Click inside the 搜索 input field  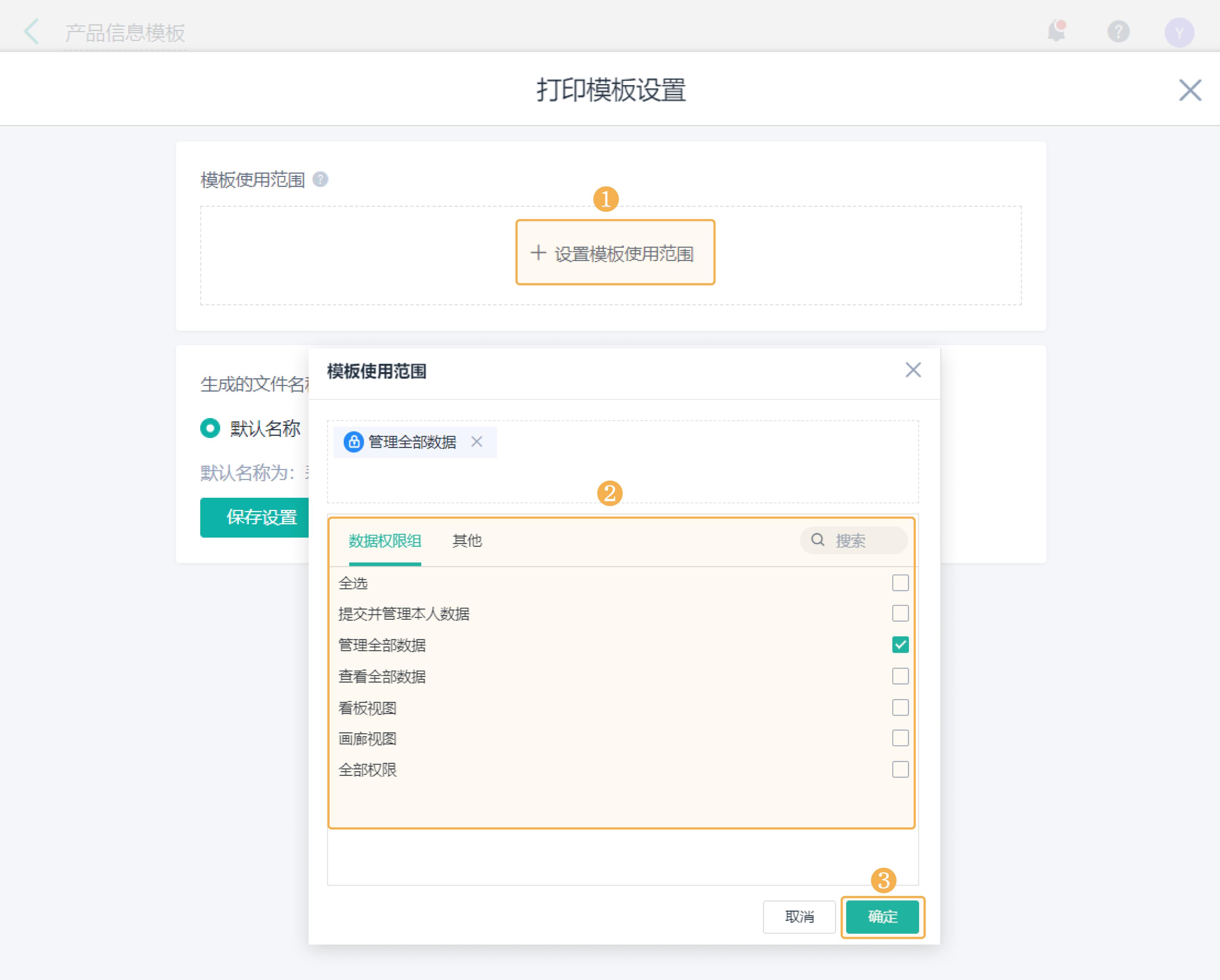pos(854,540)
